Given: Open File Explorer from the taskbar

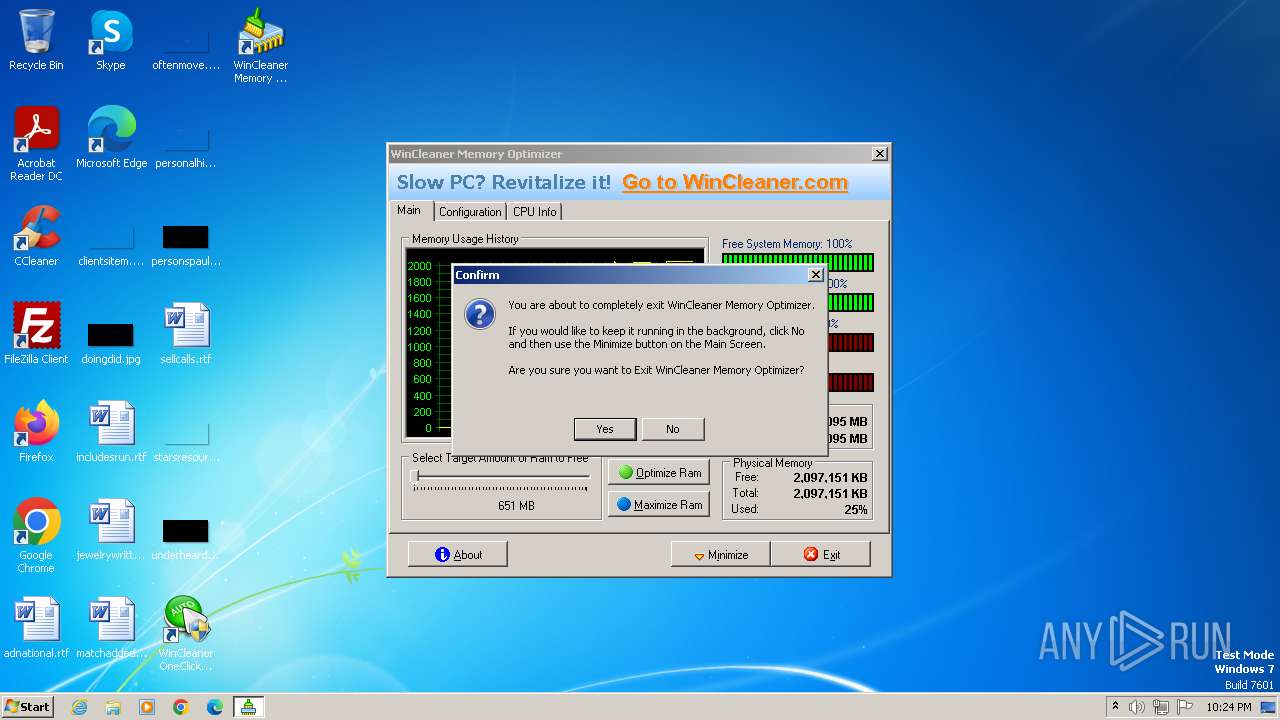Looking at the screenshot, I should [x=113, y=707].
